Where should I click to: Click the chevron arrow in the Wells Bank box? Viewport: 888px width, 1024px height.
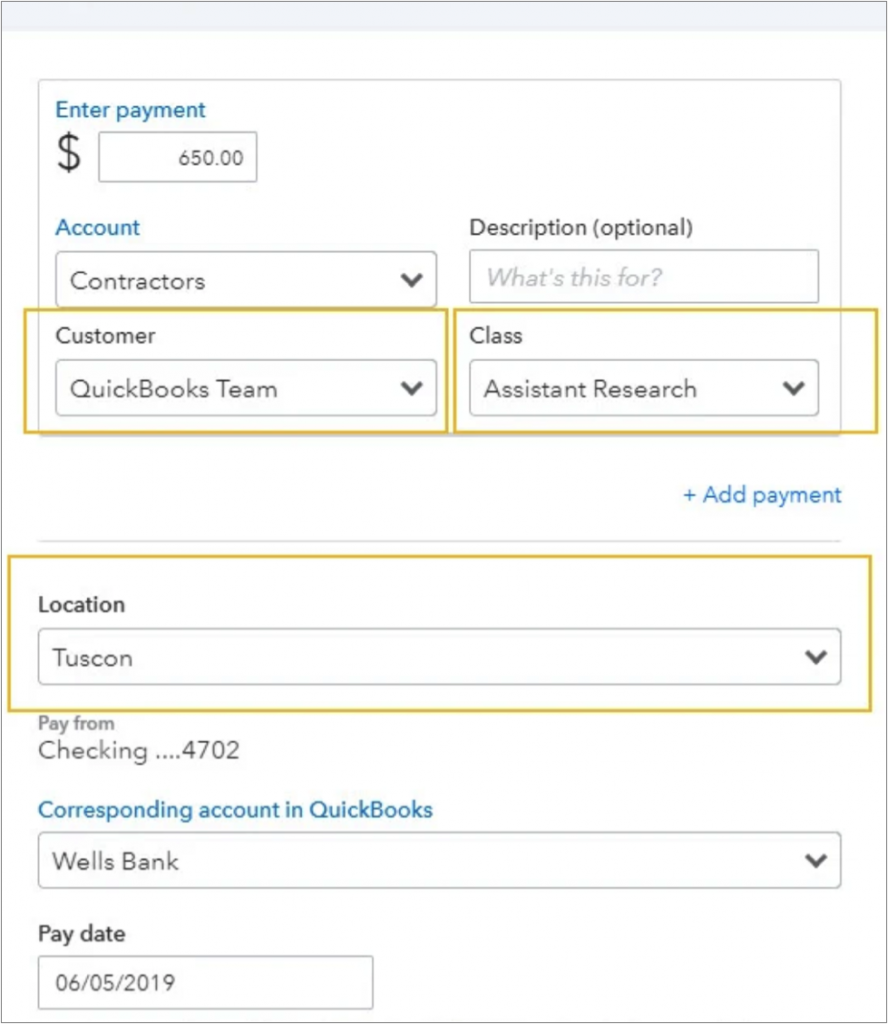point(816,861)
